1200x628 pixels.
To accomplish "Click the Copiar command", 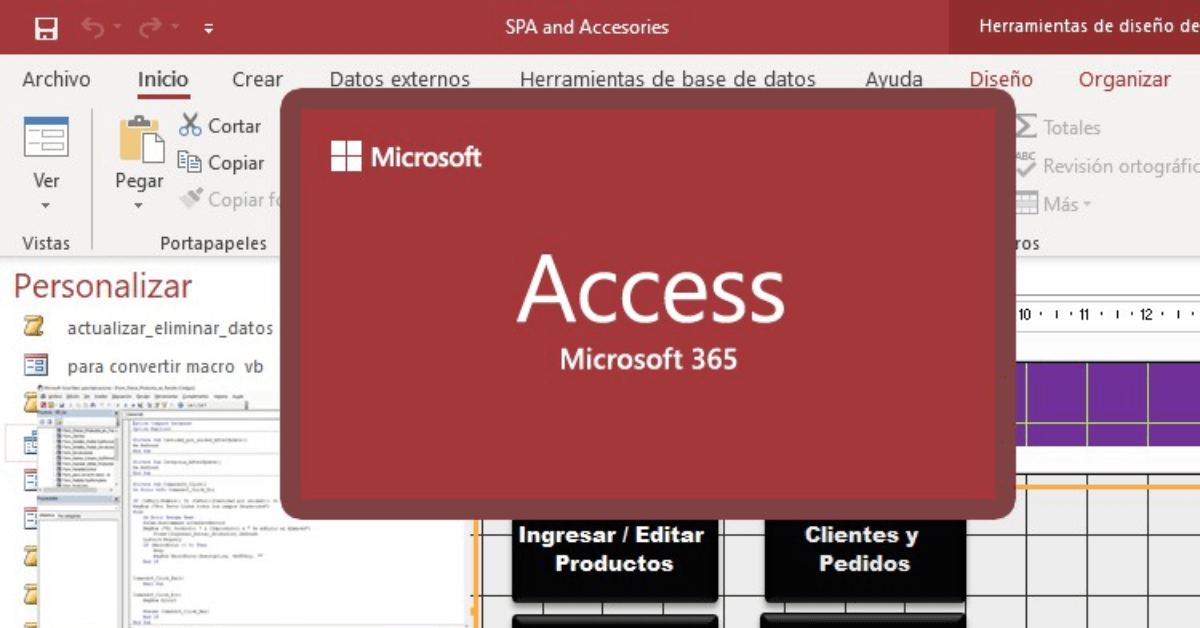I will click(x=221, y=163).
